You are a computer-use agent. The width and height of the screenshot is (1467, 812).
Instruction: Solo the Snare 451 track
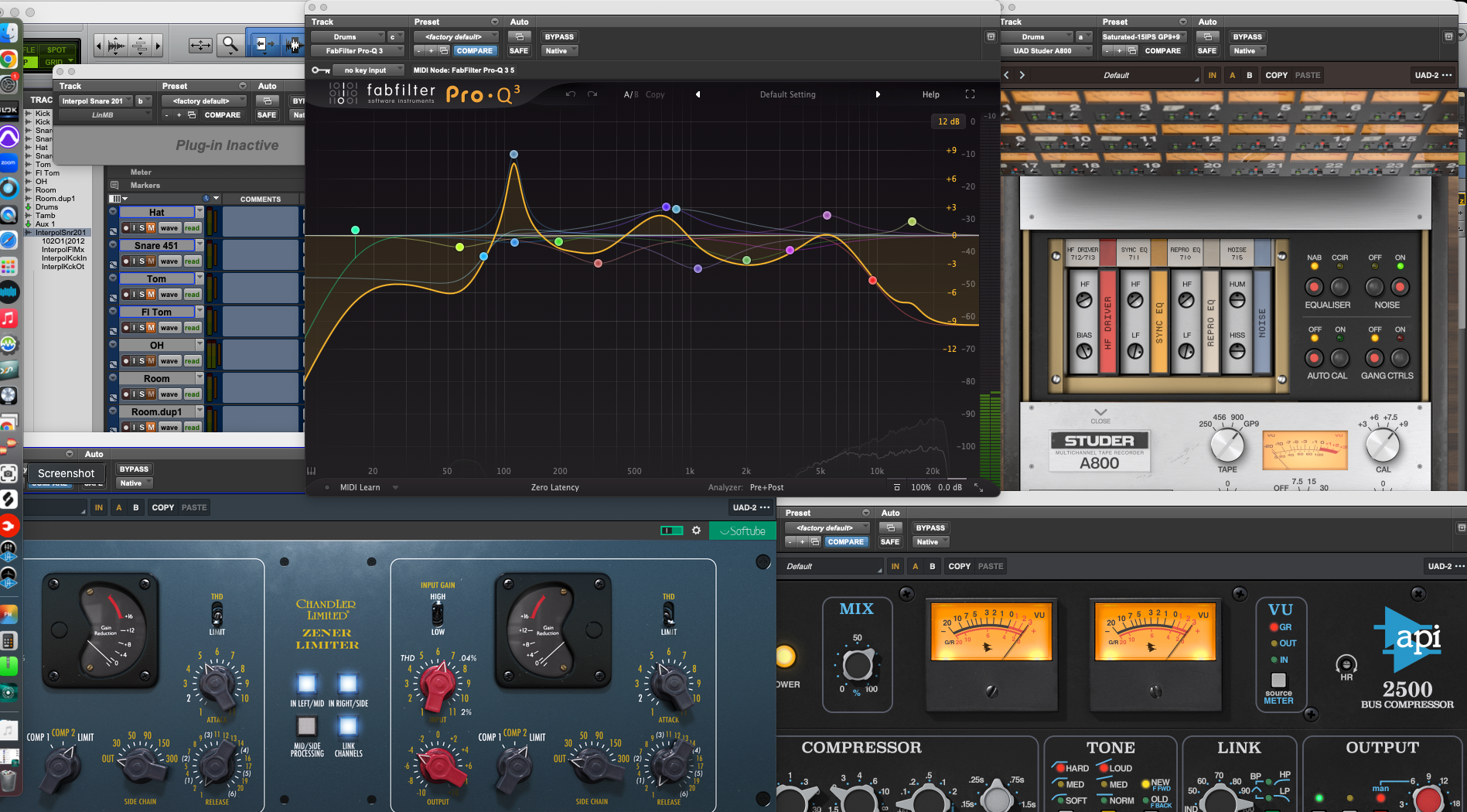tap(142, 261)
